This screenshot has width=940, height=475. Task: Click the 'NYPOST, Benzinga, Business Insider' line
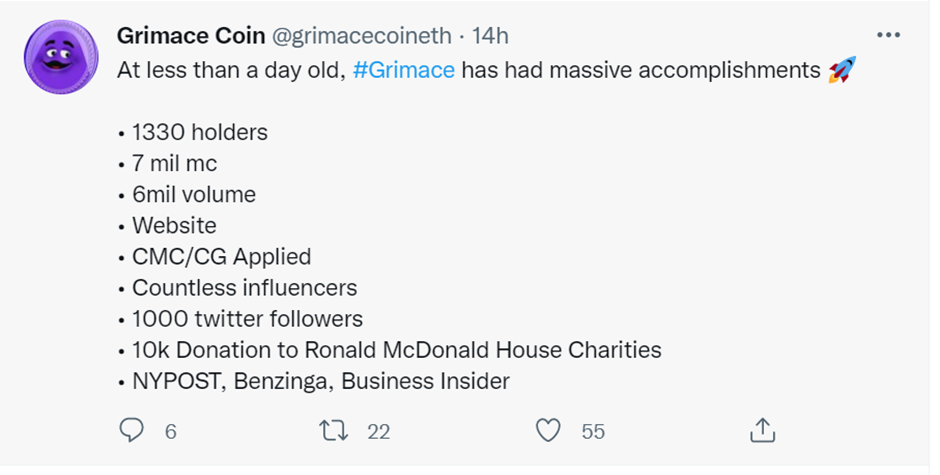[x=314, y=381]
